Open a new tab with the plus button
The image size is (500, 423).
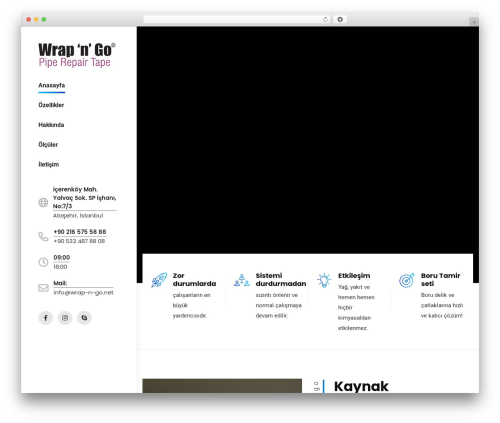pos(474,22)
